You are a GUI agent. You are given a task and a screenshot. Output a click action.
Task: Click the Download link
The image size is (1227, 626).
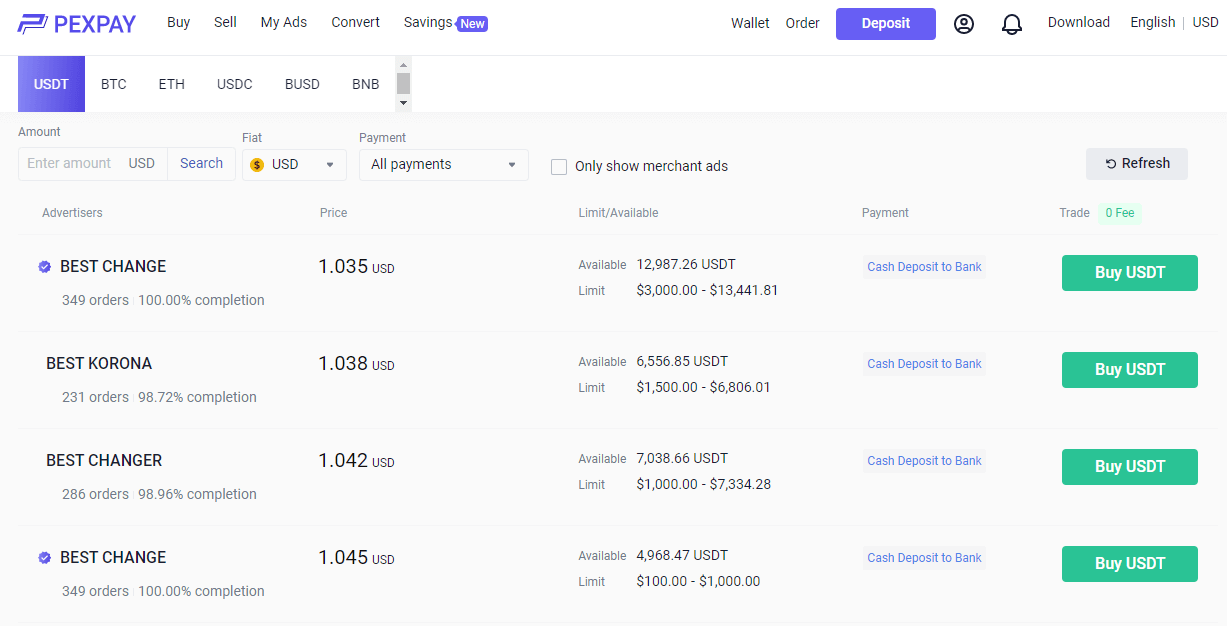point(1079,22)
